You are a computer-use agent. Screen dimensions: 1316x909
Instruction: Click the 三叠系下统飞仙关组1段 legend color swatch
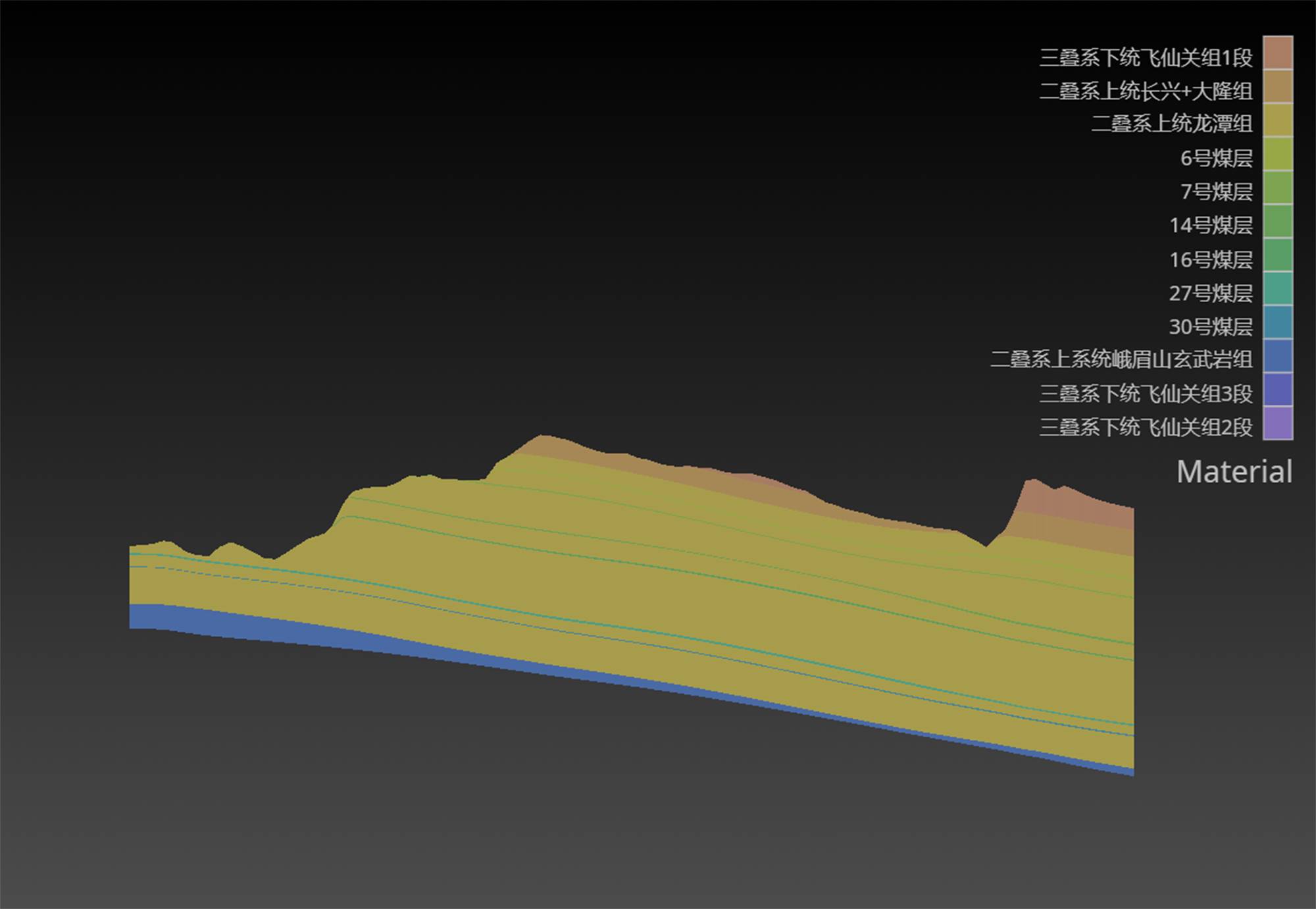[1277, 53]
